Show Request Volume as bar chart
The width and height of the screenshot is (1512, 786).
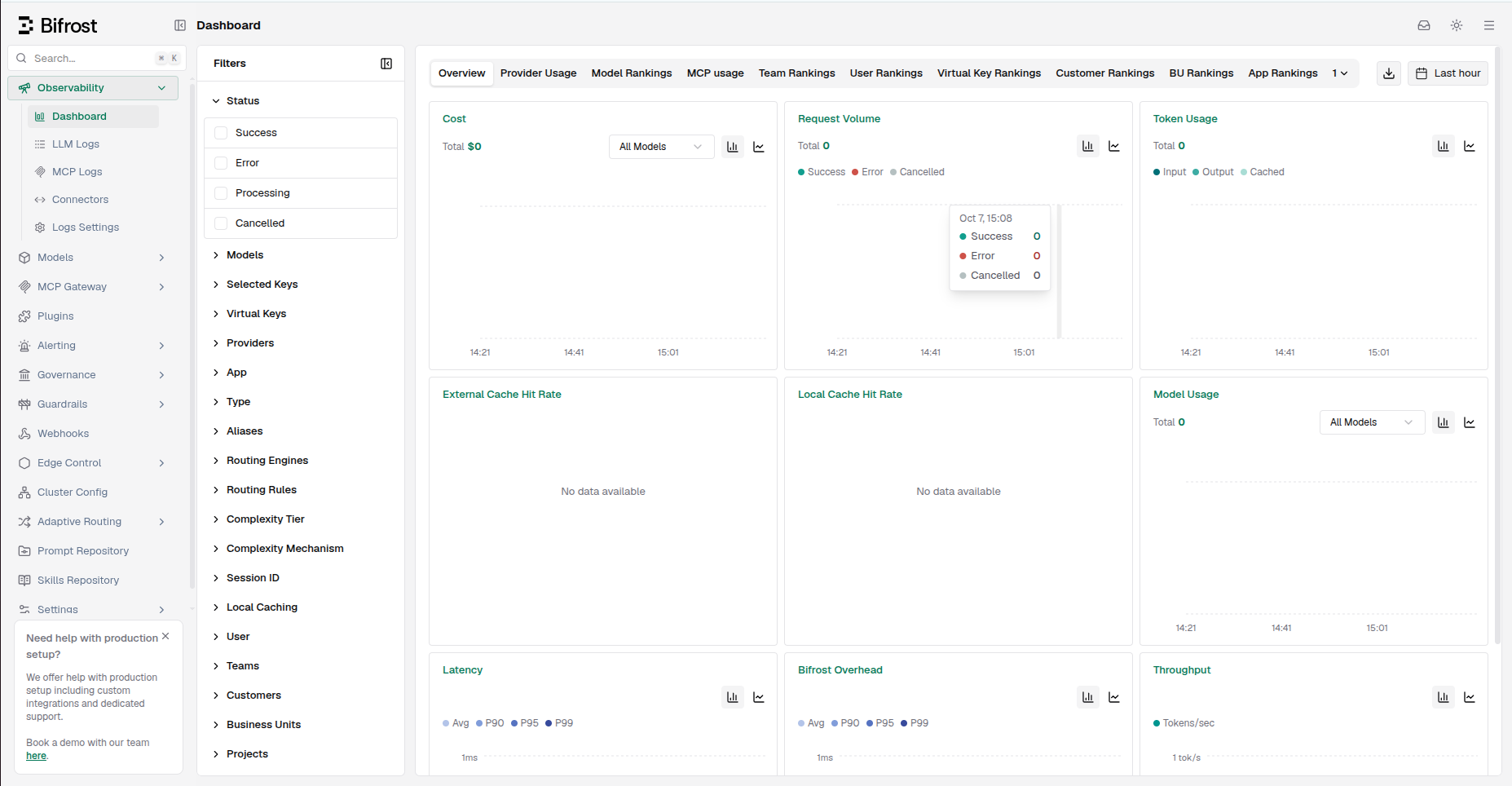(1088, 146)
